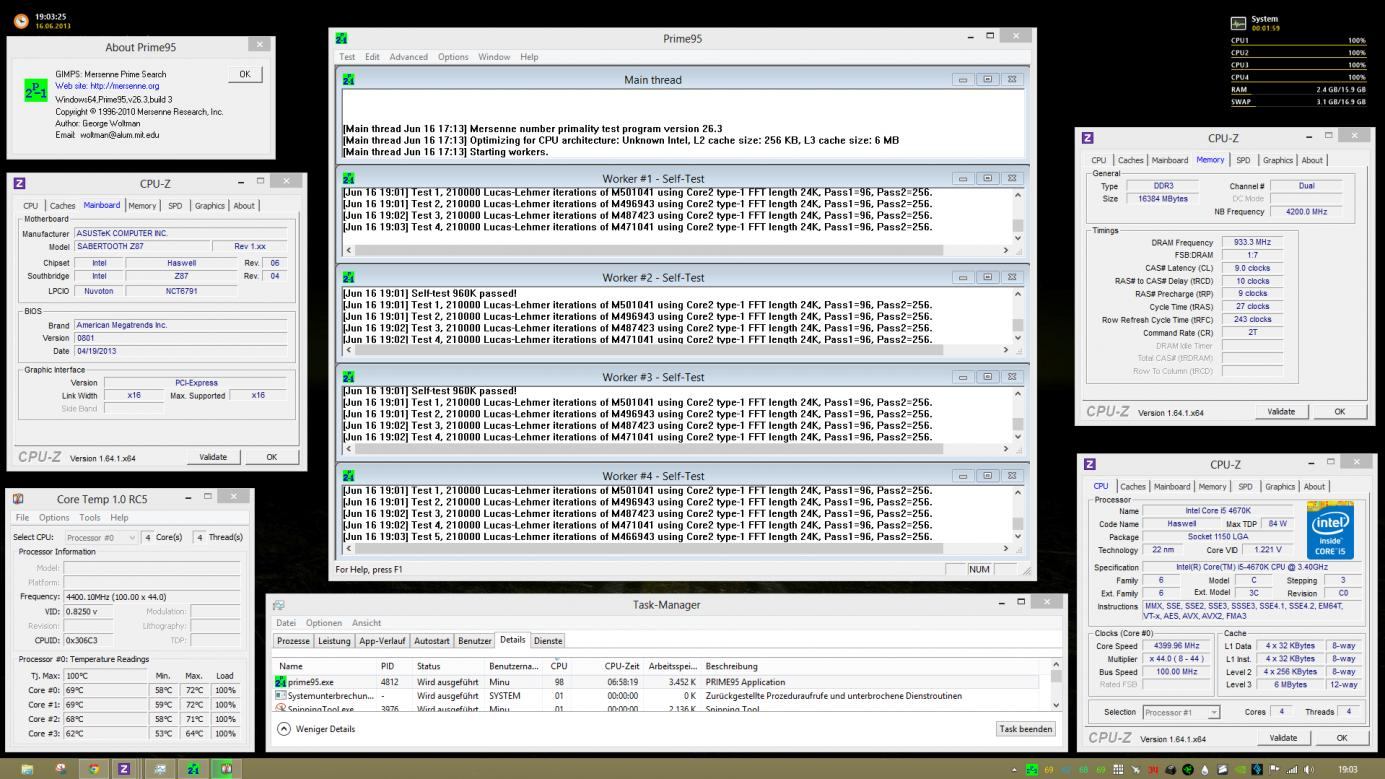Click the Worker #1 window icon
Screen dimensions: 1385x779
pos(349,178)
